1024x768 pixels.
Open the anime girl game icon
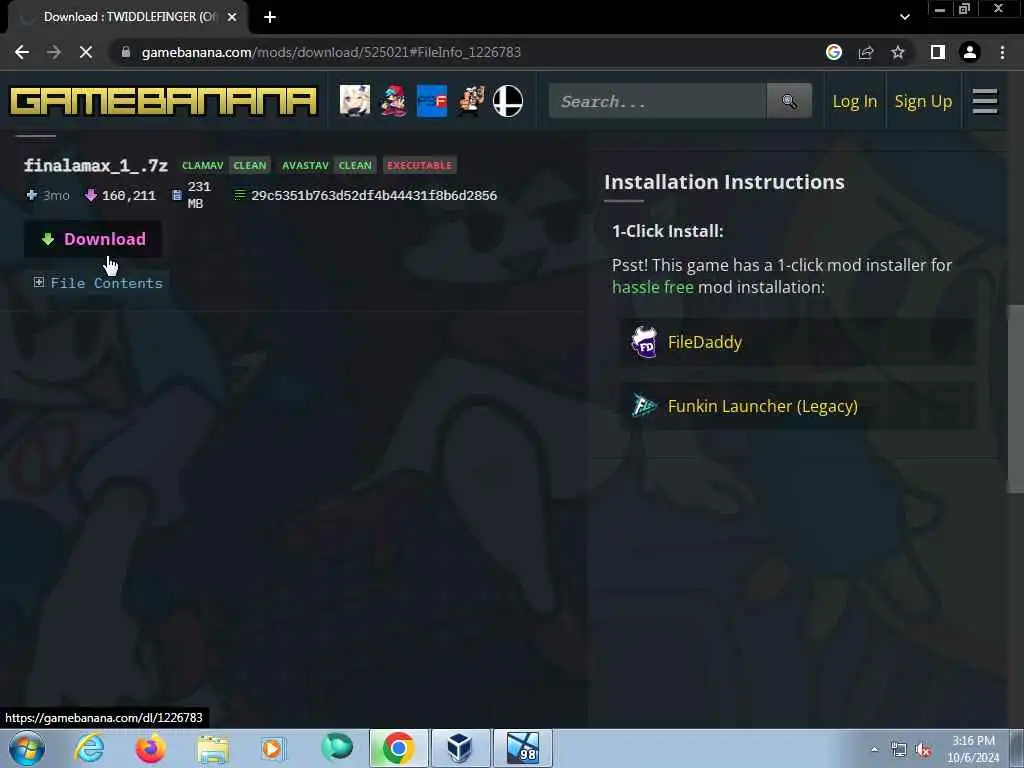pos(355,101)
